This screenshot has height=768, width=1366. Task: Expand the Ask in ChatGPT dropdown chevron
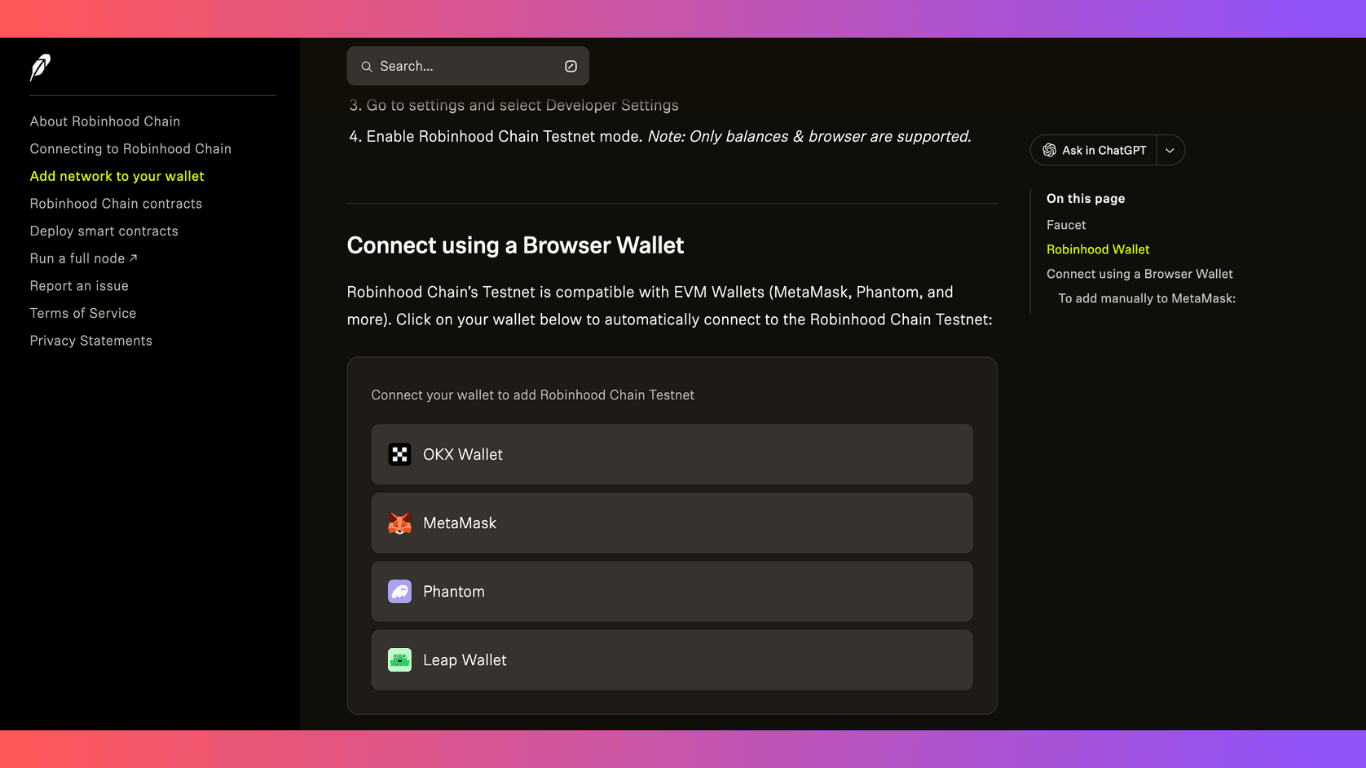pos(1169,149)
